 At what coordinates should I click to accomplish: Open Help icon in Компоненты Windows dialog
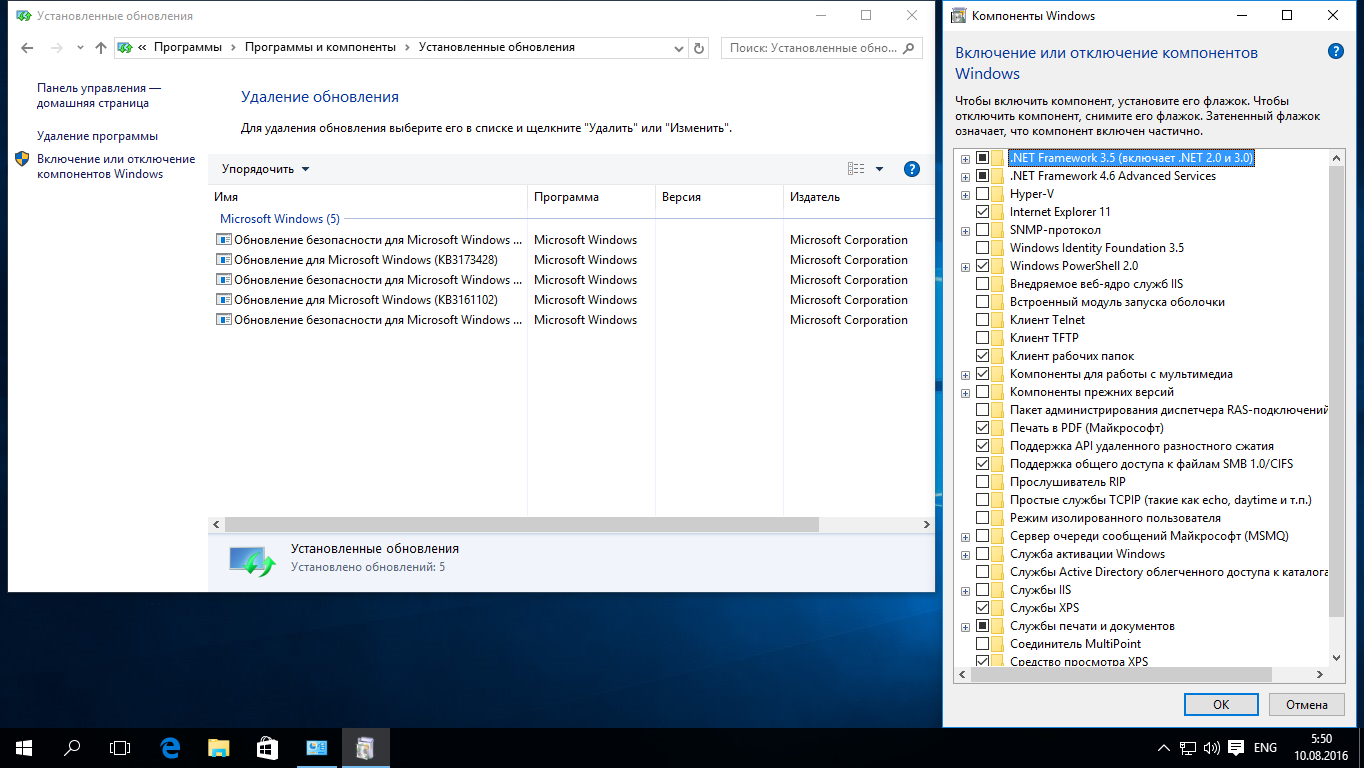pyautogui.click(x=1335, y=52)
